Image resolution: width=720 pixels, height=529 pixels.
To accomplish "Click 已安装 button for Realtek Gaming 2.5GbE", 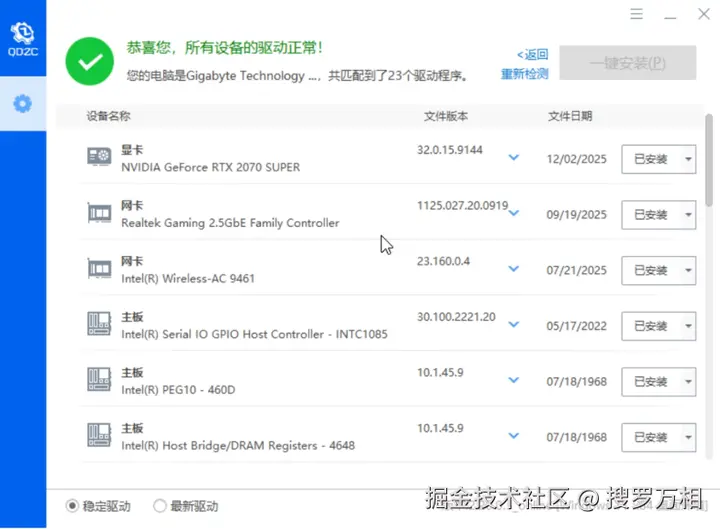I will [651, 215].
